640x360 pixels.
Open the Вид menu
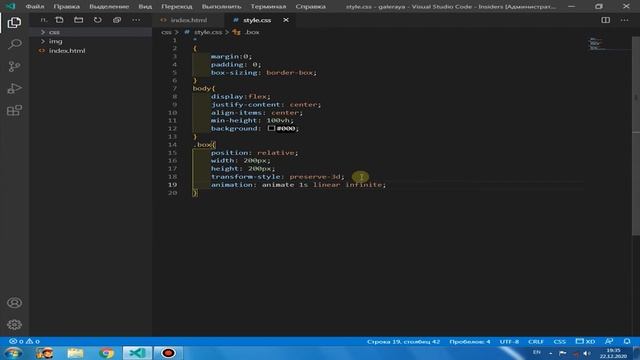pyautogui.click(x=145, y=6)
